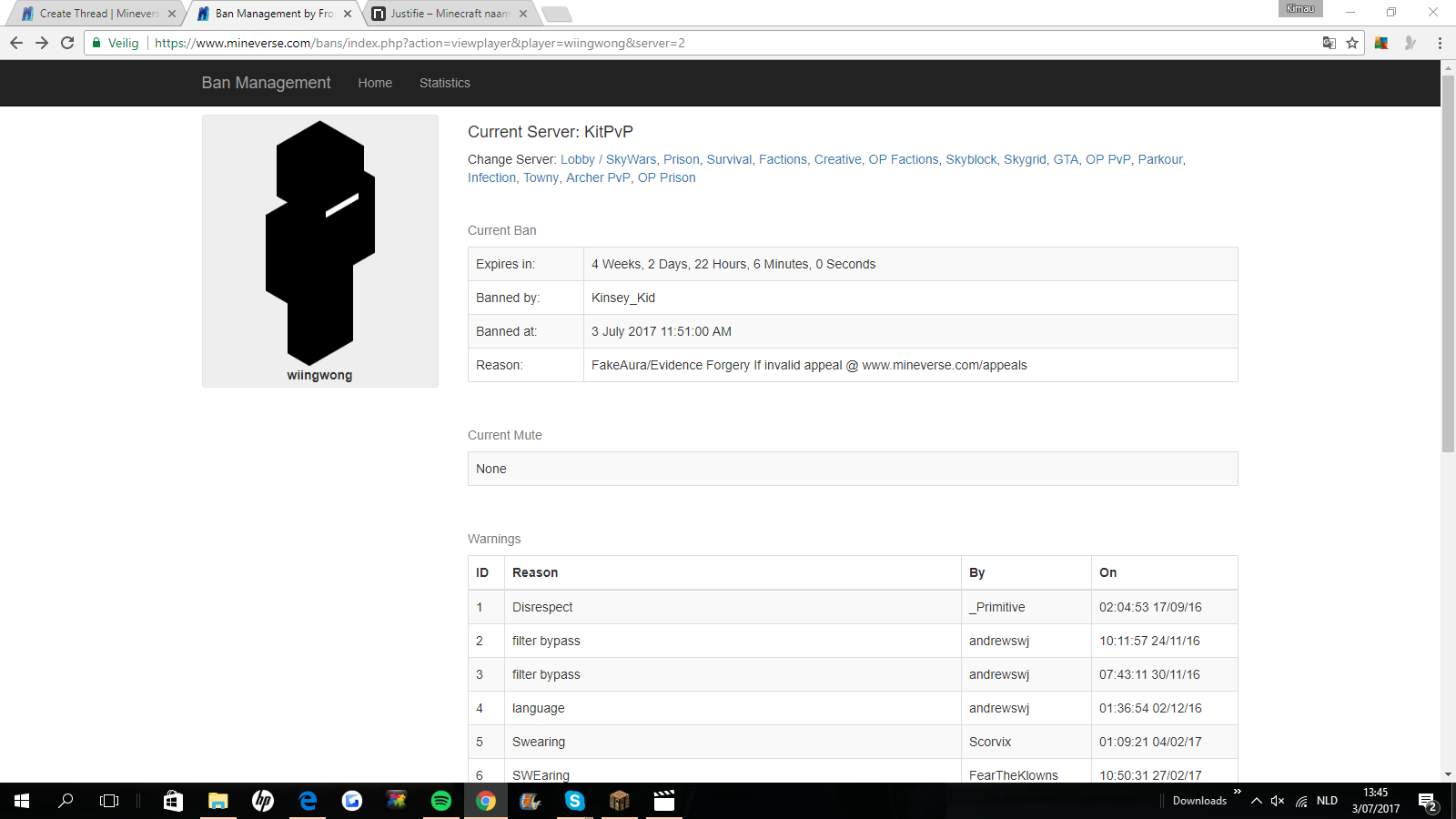The image size is (1456, 819).
Task: Launch the Windows Store from the taskbar
Action: (173, 801)
